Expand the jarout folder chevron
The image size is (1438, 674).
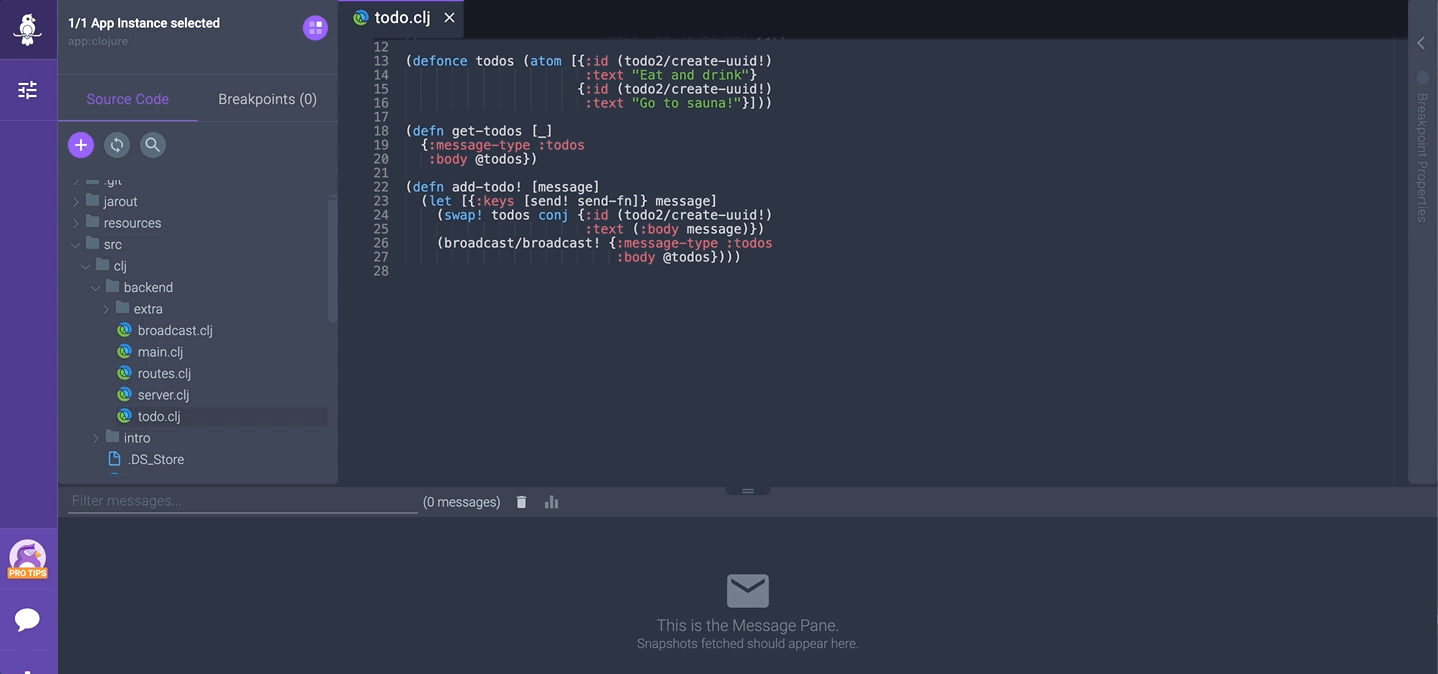click(76, 202)
